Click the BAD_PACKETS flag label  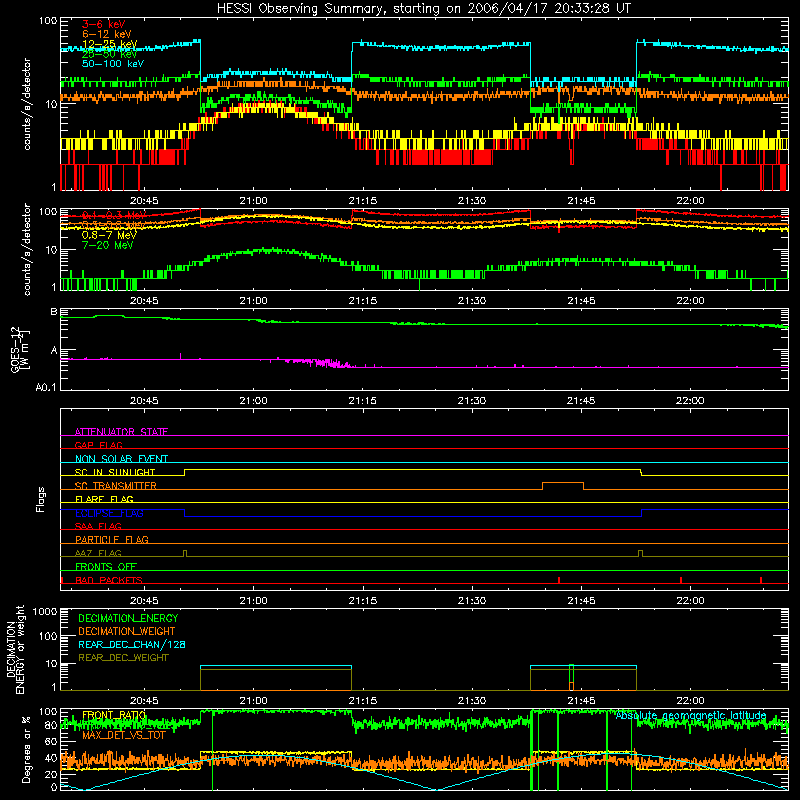coord(109,580)
